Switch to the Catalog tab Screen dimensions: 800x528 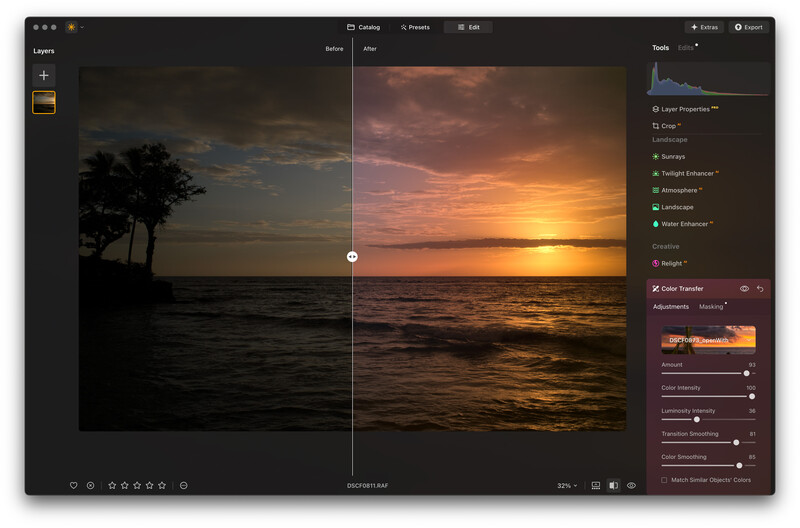364,28
